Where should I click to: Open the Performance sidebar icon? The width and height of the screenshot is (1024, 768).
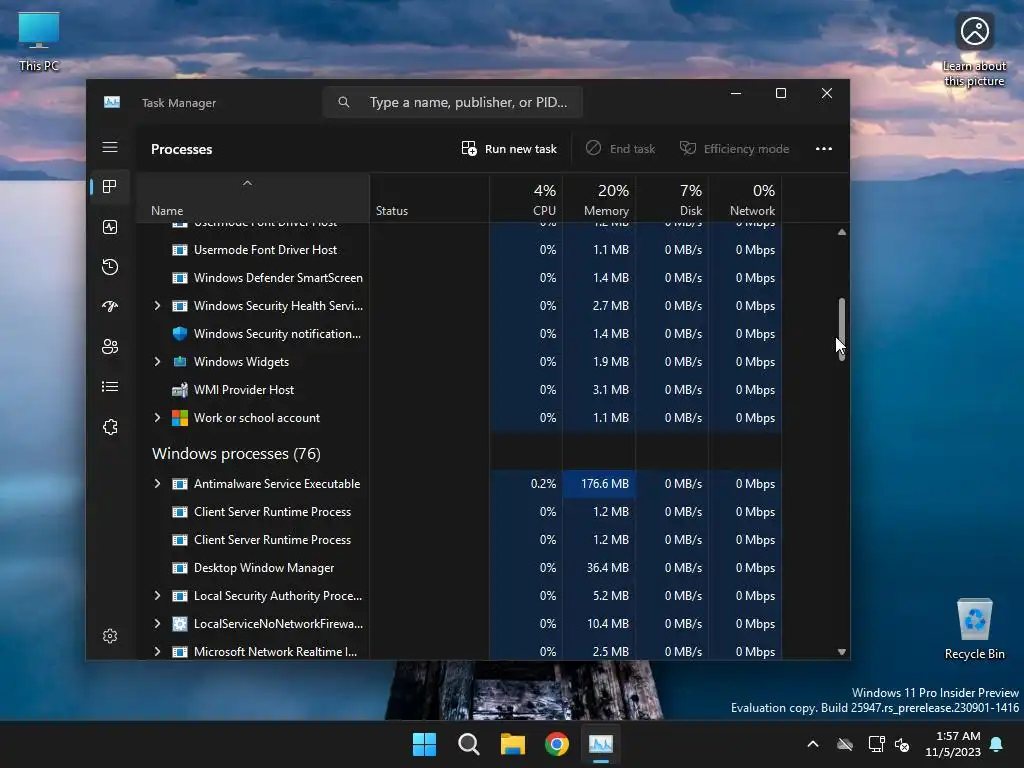click(110, 227)
